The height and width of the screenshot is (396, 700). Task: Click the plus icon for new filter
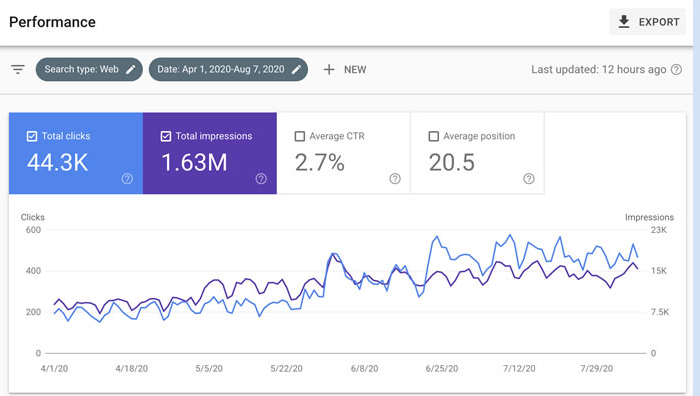tap(329, 69)
